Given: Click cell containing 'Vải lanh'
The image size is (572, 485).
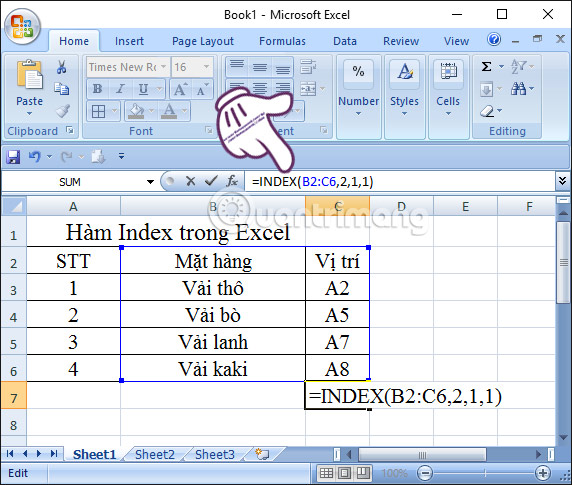Looking at the screenshot, I should [213, 342].
